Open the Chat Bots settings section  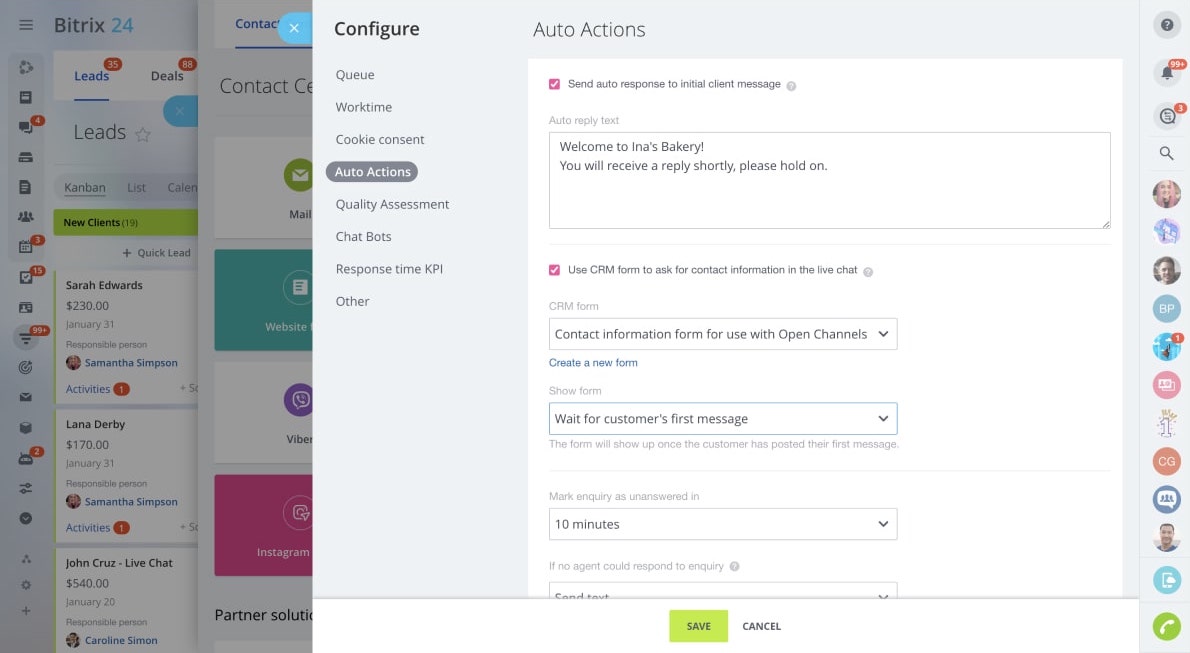(363, 237)
